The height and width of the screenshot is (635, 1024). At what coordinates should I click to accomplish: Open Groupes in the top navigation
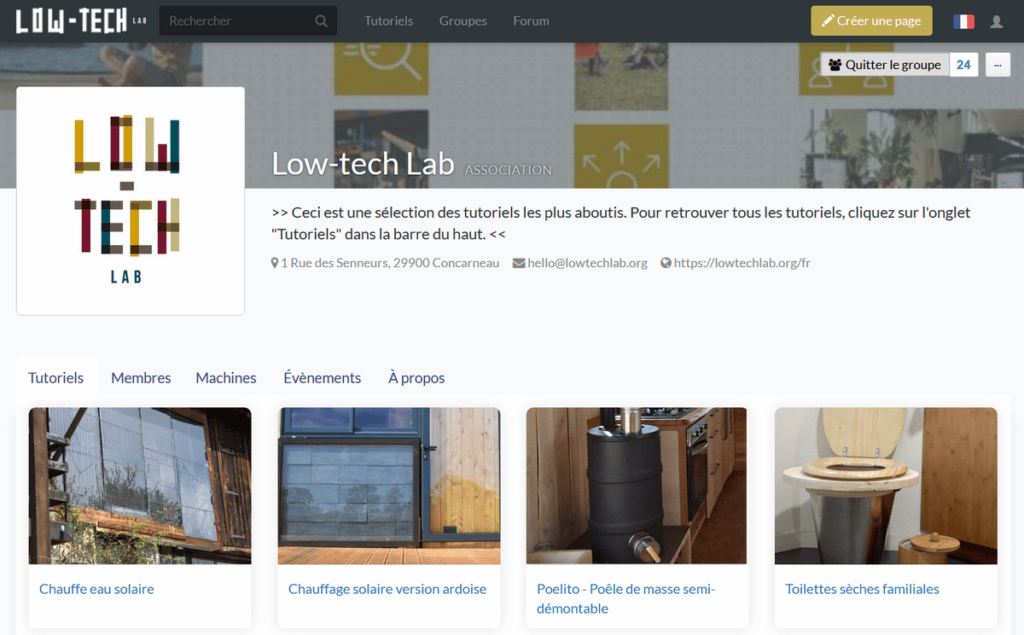point(463,21)
